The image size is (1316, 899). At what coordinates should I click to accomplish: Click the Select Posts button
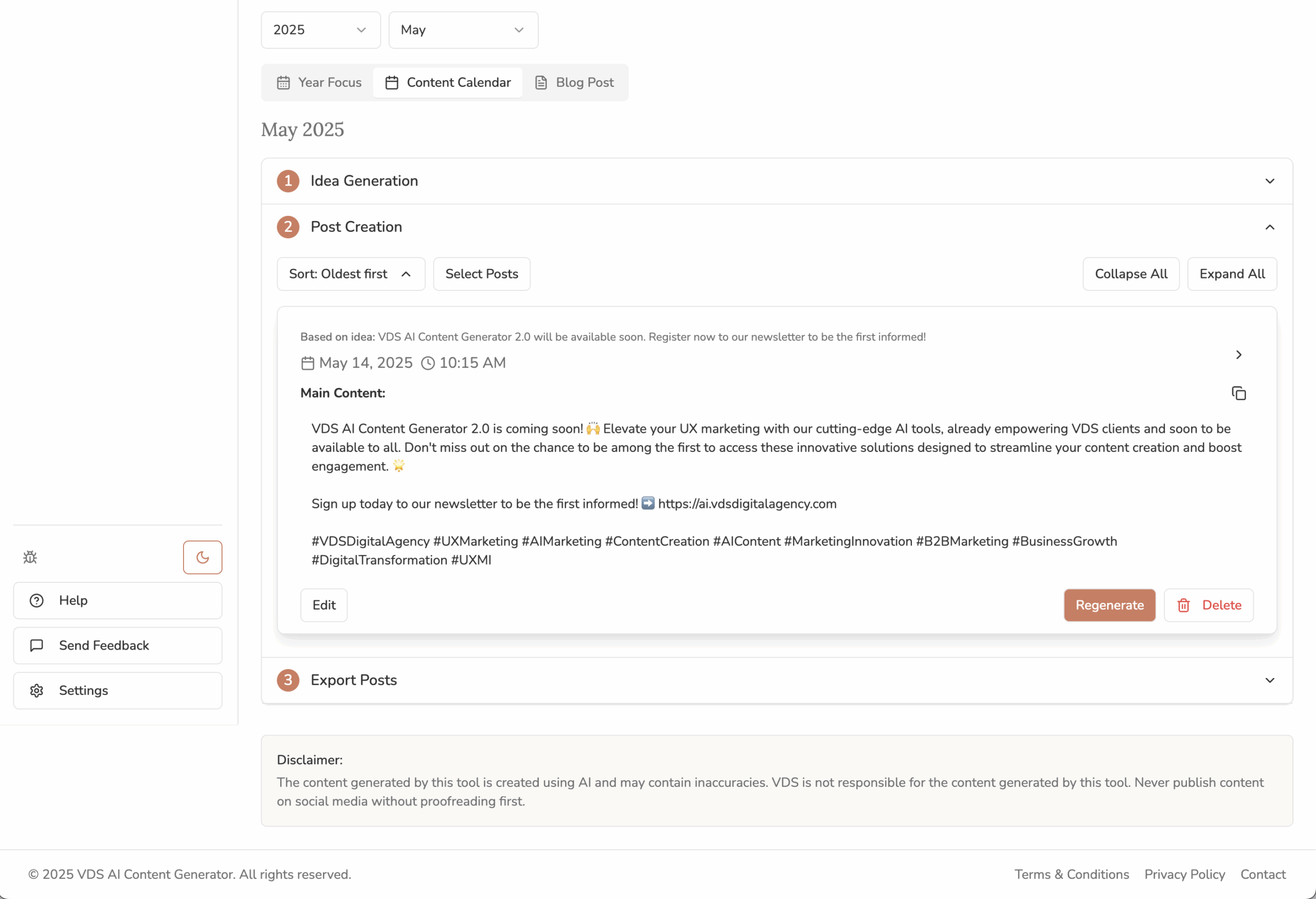coord(482,274)
